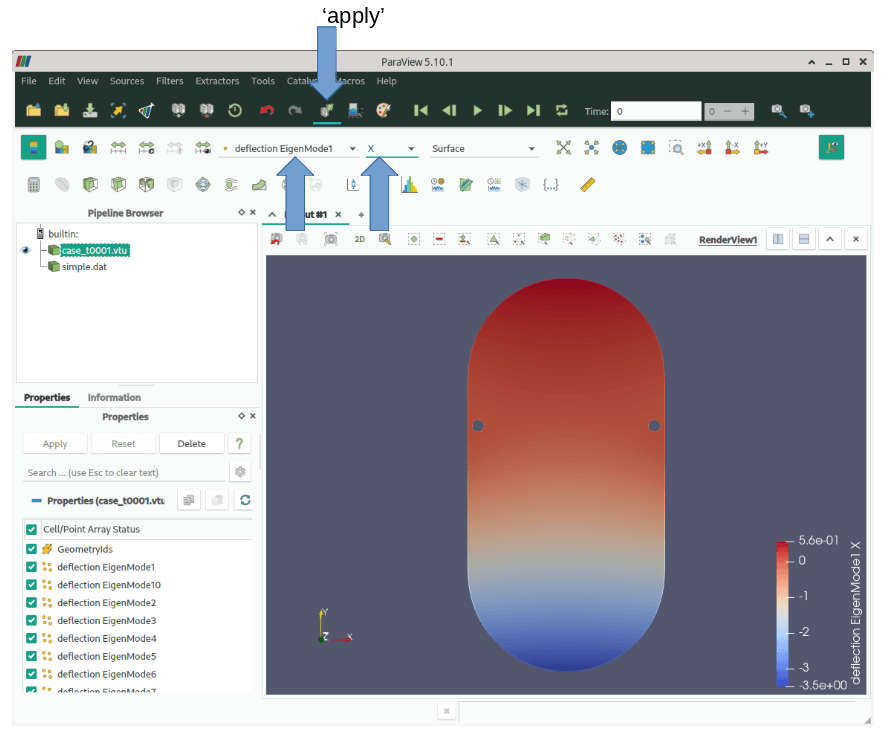
Task: Click the Edit Color Map icon
Action: click(61, 148)
